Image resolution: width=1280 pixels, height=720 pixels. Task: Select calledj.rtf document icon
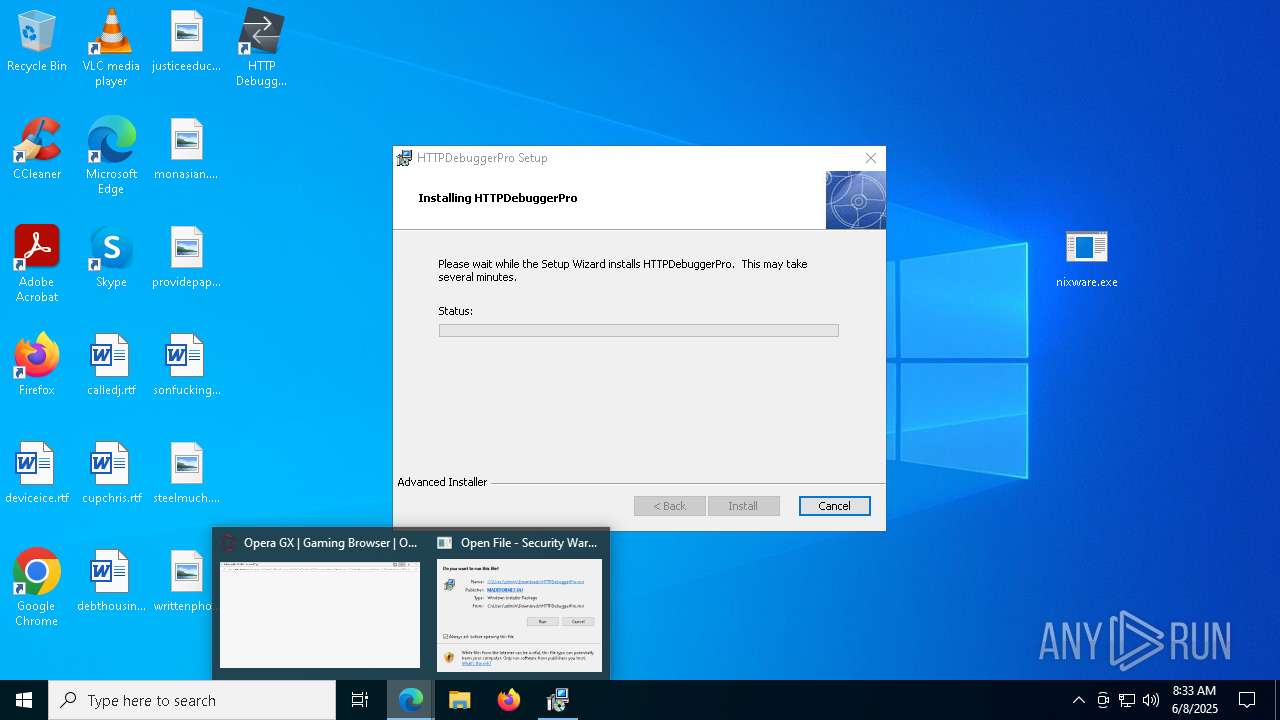coord(111,366)
